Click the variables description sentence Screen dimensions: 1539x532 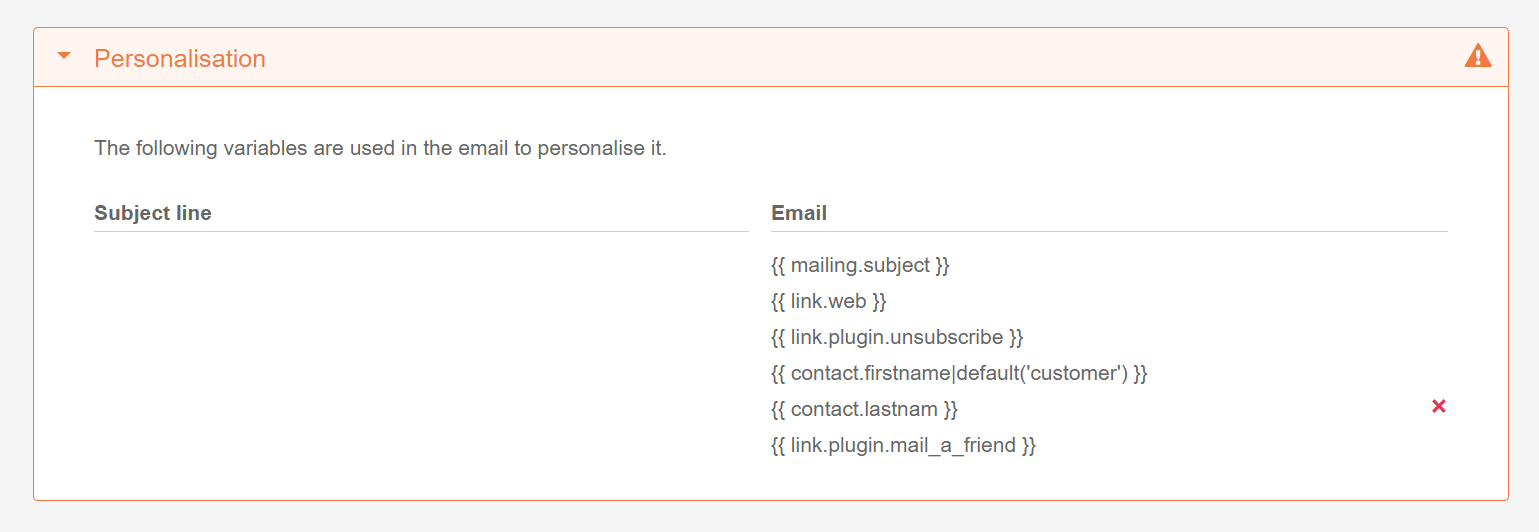(380, 149)
